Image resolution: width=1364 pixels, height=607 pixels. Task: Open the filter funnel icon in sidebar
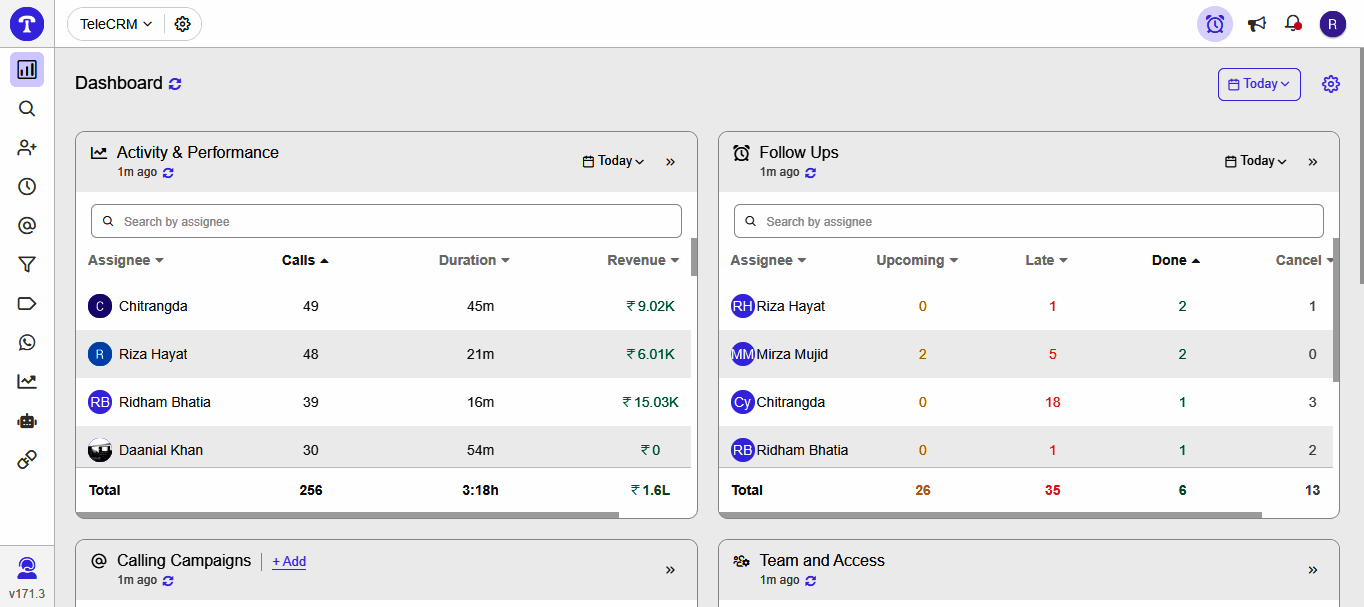pyautogui.click(x=27, y=264)
